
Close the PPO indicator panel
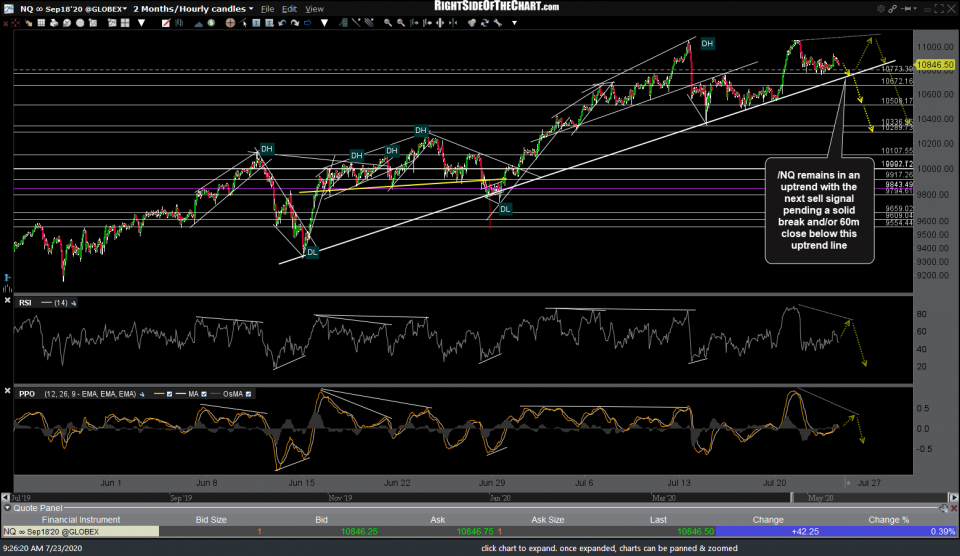(x=7, y=390)
